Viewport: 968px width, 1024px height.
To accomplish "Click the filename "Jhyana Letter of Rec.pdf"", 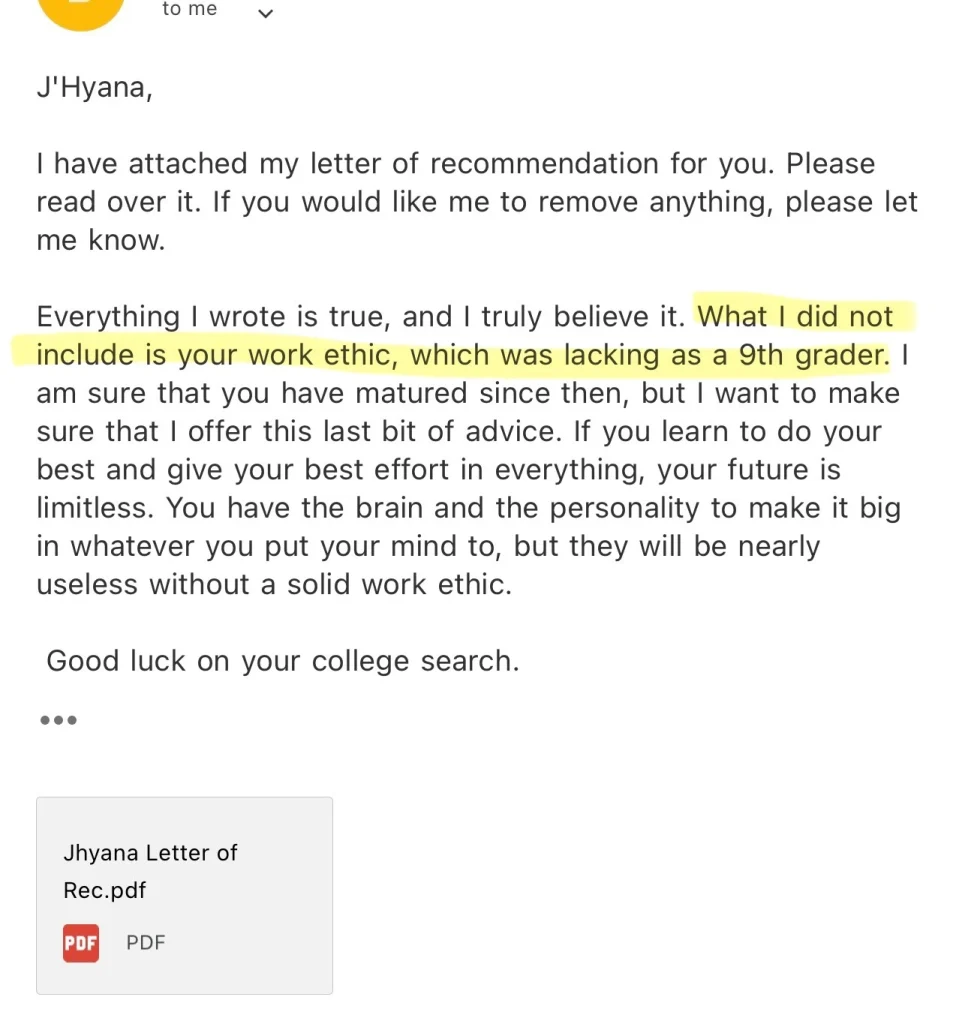I will [x=150, y=871].
